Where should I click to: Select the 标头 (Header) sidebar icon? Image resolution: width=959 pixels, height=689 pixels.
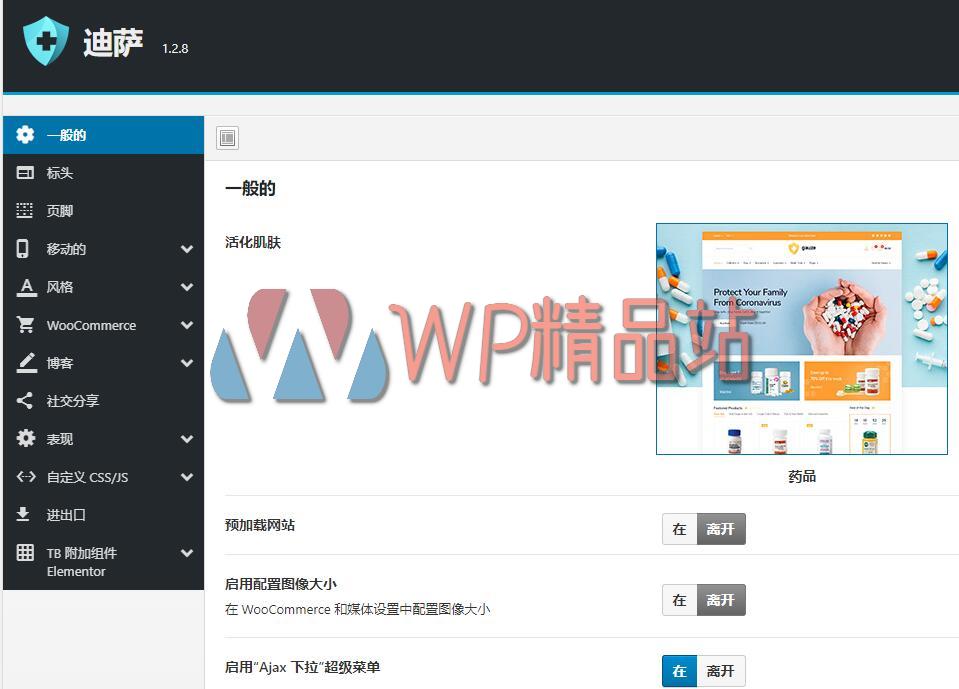pos(25,172)
